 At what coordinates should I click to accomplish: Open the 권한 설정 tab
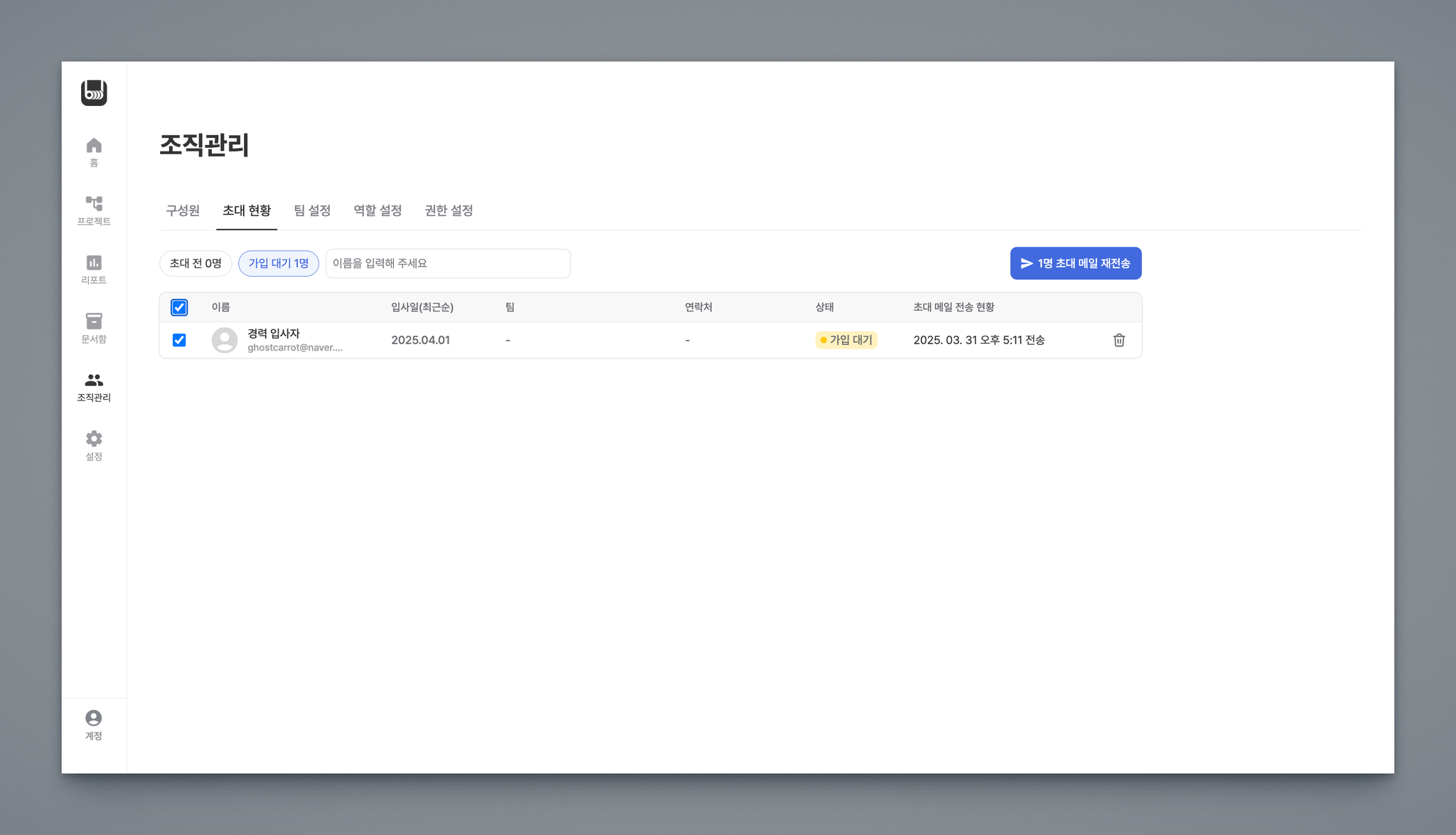point(449,211)
